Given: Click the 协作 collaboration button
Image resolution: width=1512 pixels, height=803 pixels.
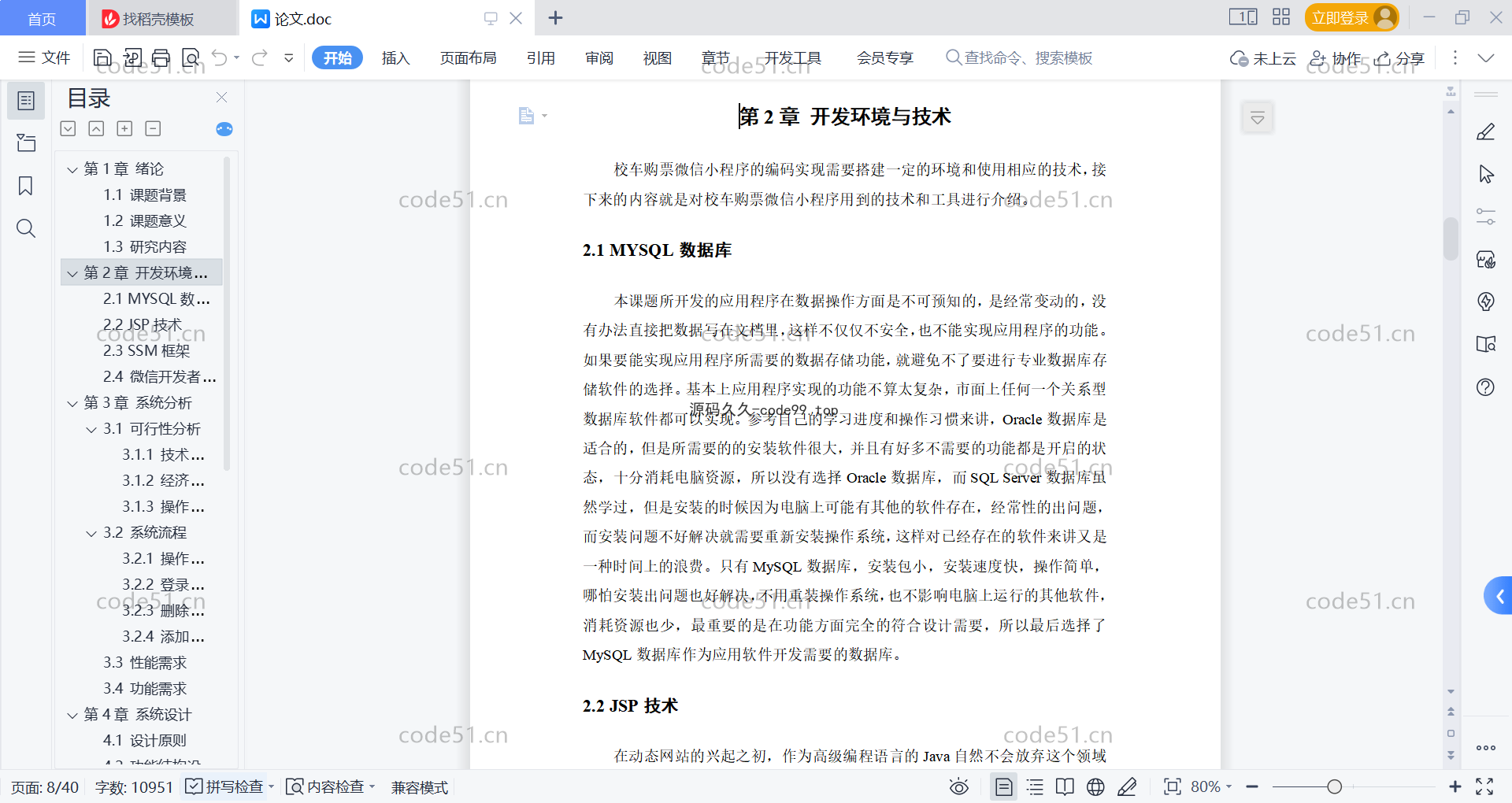Looking at the screenshot, I should point(1335,57).
